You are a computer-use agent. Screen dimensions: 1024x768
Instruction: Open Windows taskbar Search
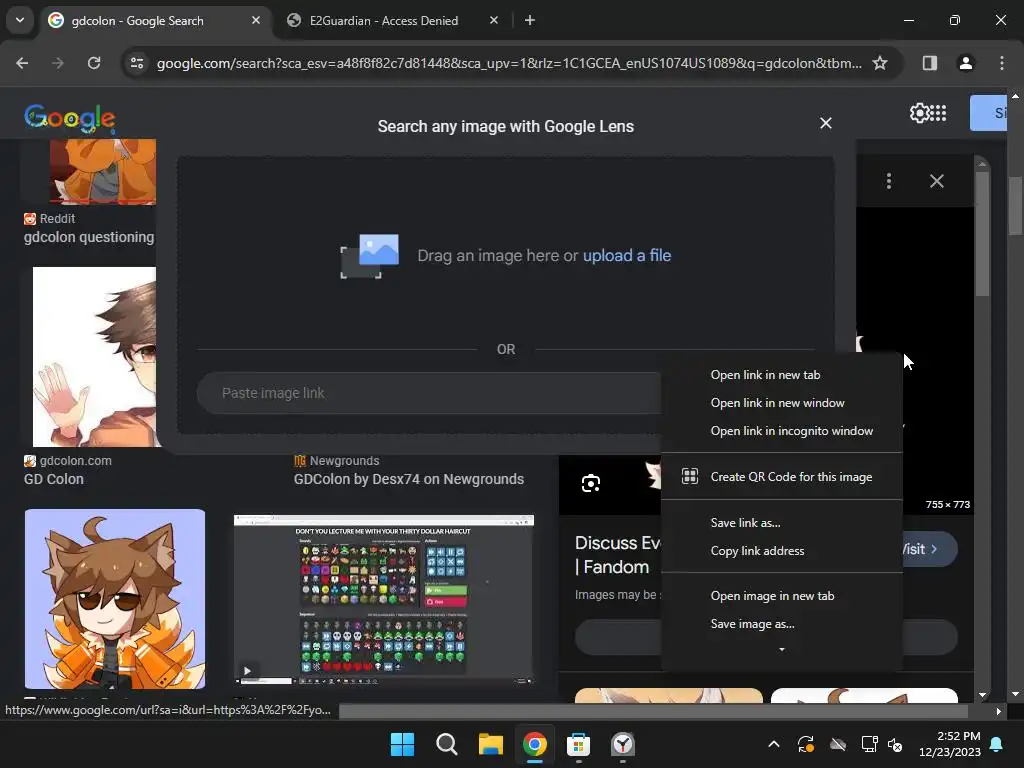[x=447, y=744]
